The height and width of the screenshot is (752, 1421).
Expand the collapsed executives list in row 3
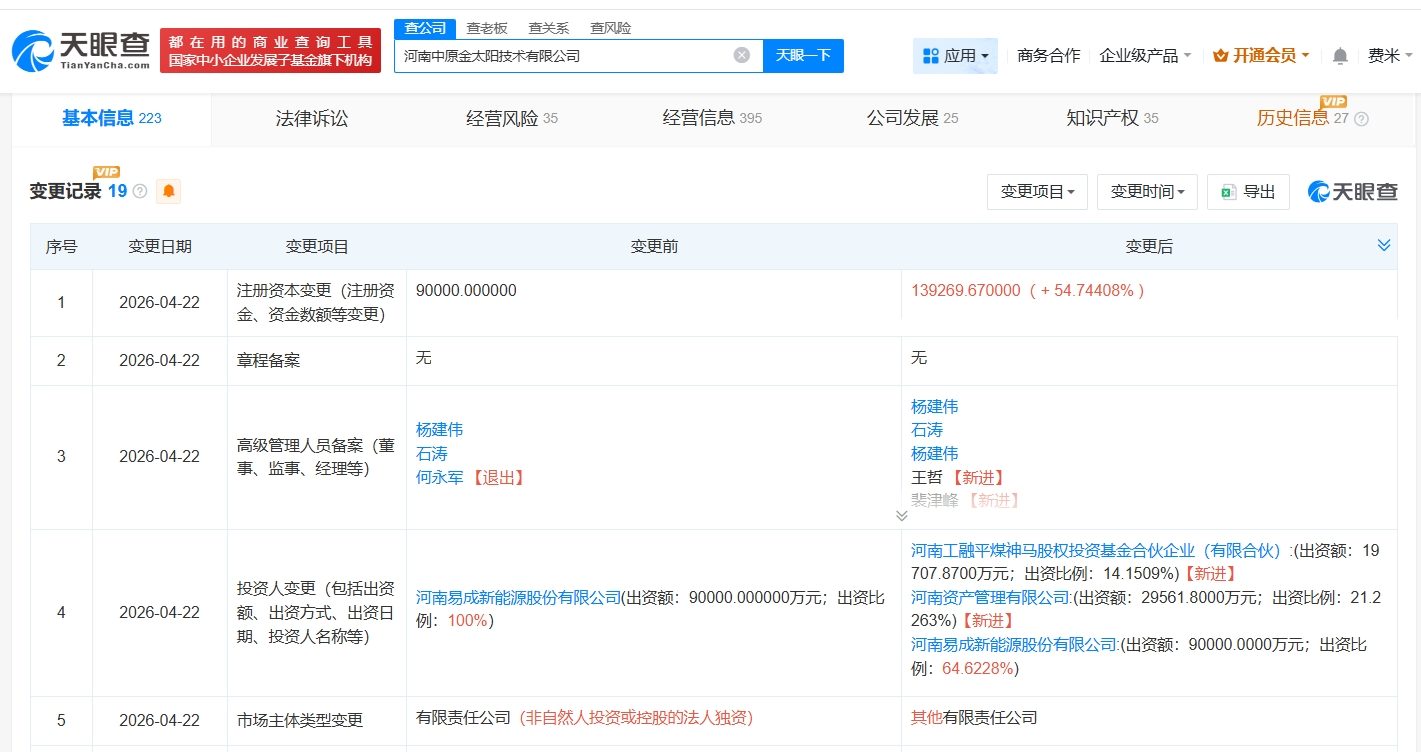point(901,516)
